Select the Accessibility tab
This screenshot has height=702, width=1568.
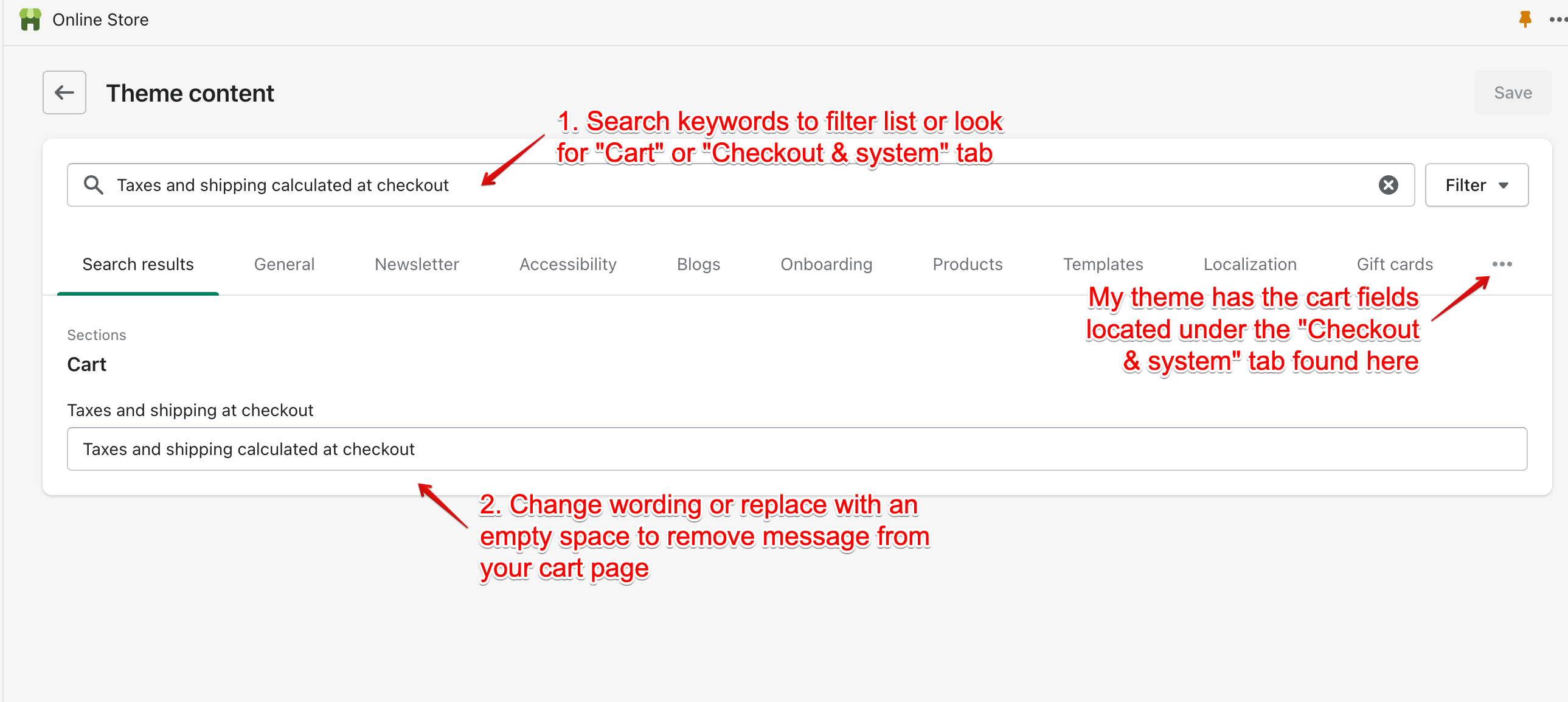tap(567, 264)
